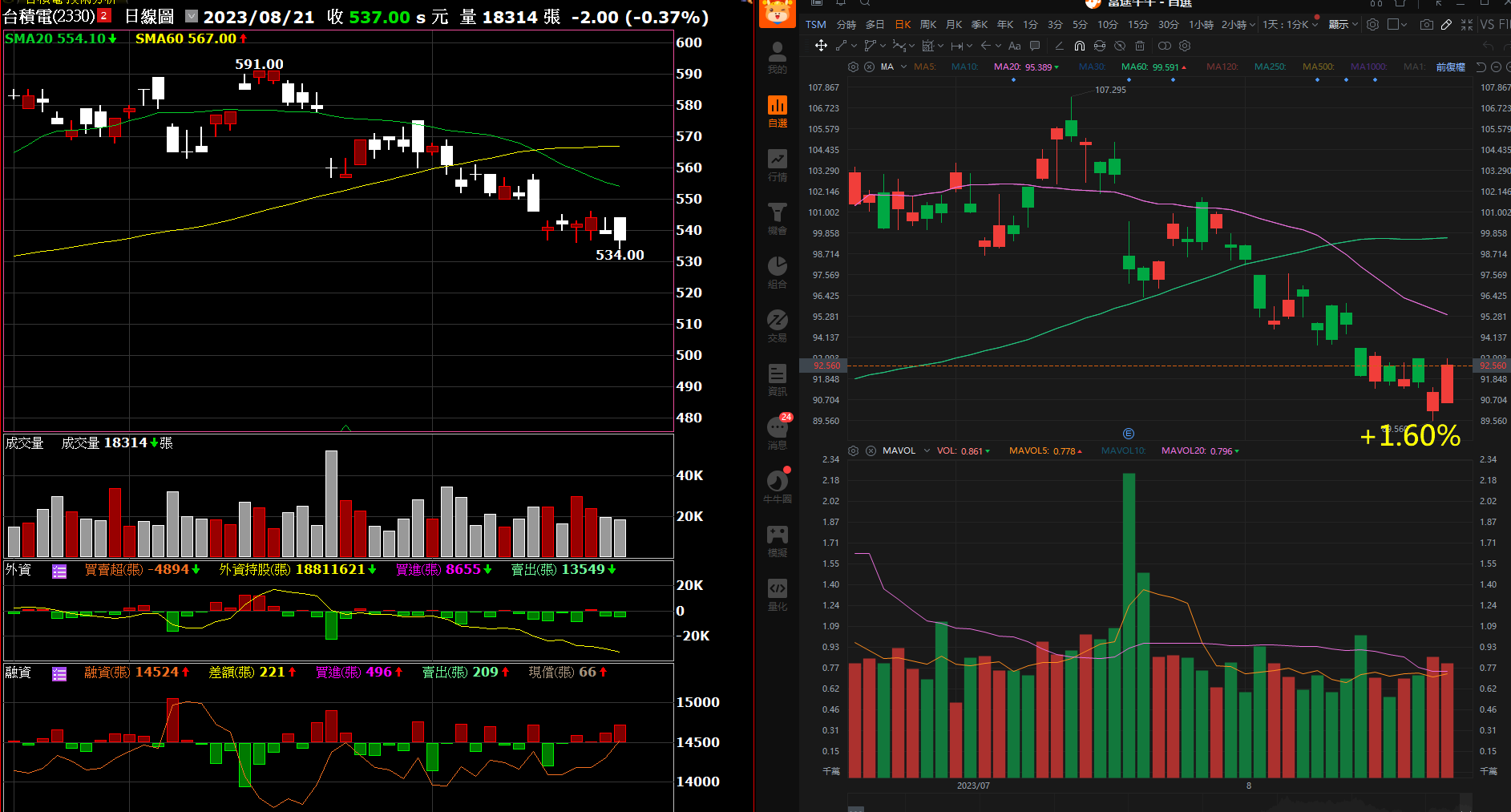Toggle MAVOL10 line visibility

(x=1124, y=450)
